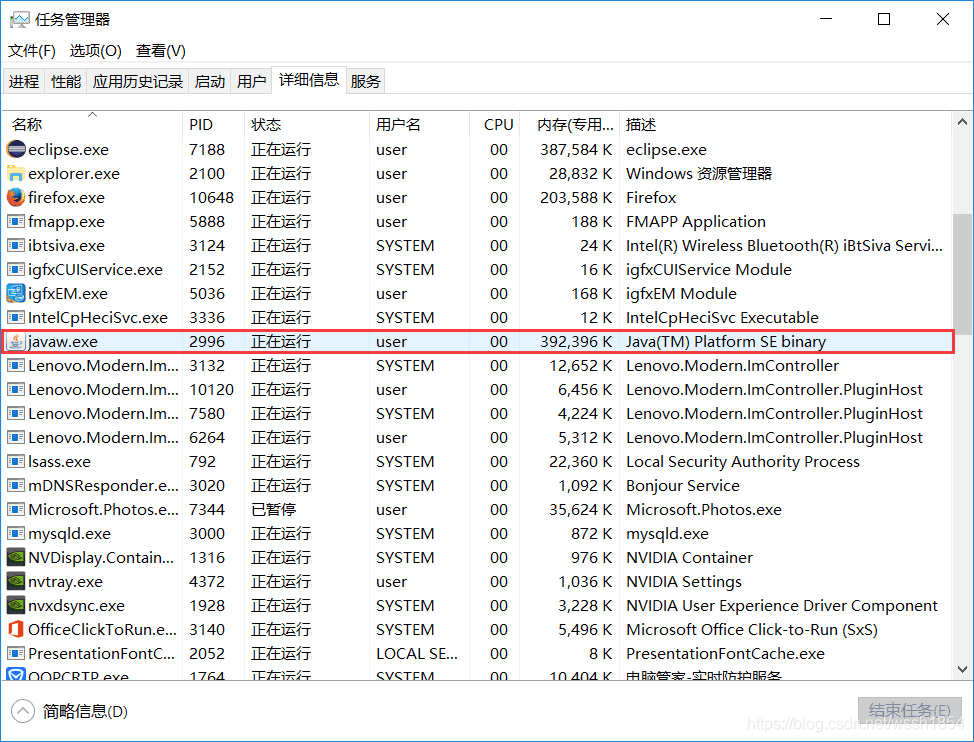
Task: Click the explorer.exe folder icon
Action: 16,173
